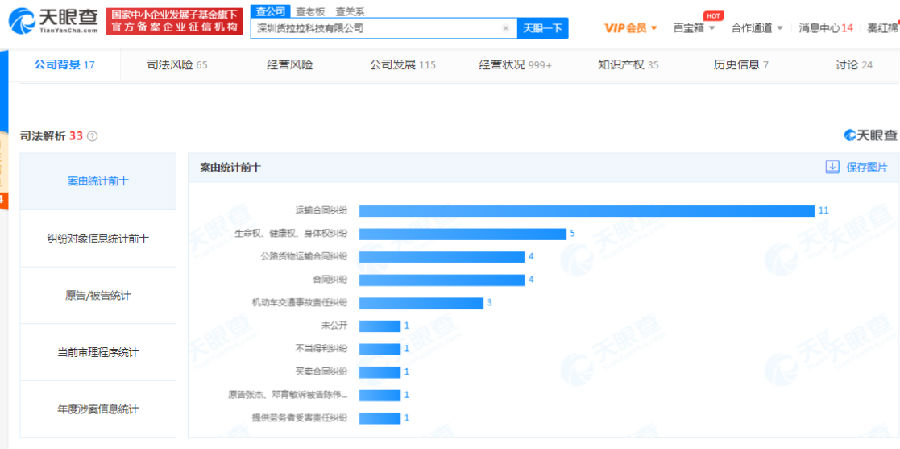Select the 查老板 search tab
This screenshot has width=900, height=449.
tap(309, 11)
